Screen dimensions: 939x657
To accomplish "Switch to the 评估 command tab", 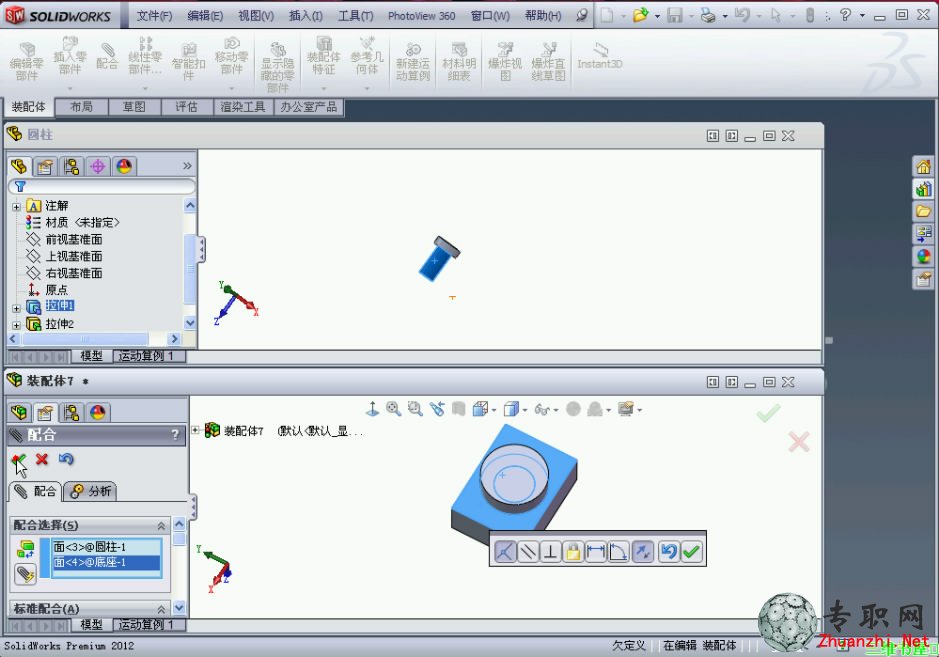I will 187,107.
